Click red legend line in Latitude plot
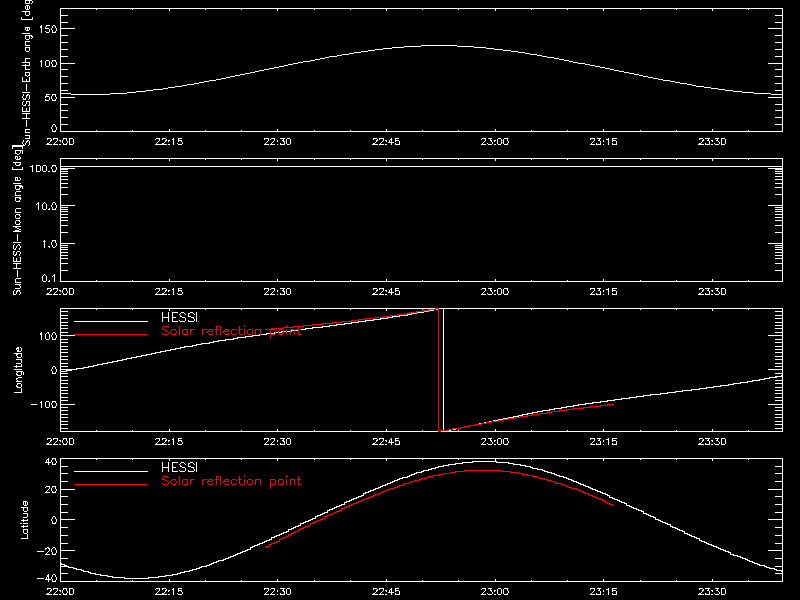800x600 pixels. click(111, 485)
